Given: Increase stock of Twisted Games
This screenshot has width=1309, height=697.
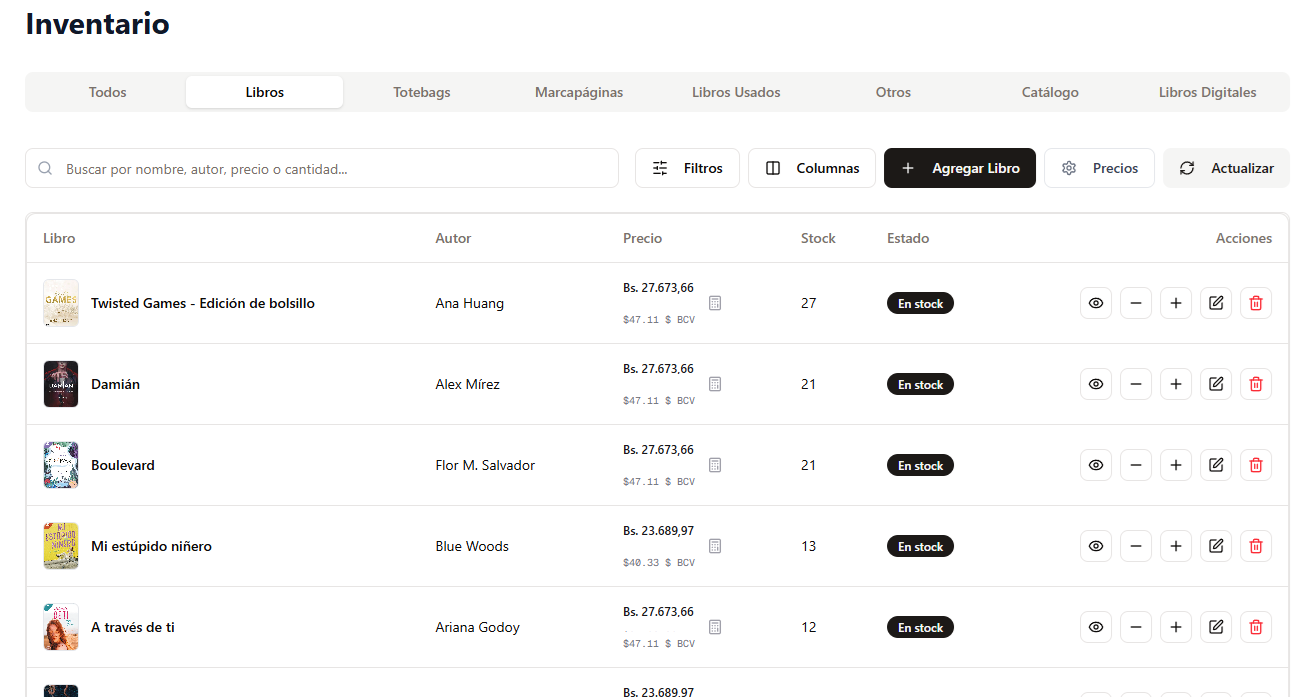Looking at the screenshot, I should click(1176, 303).
